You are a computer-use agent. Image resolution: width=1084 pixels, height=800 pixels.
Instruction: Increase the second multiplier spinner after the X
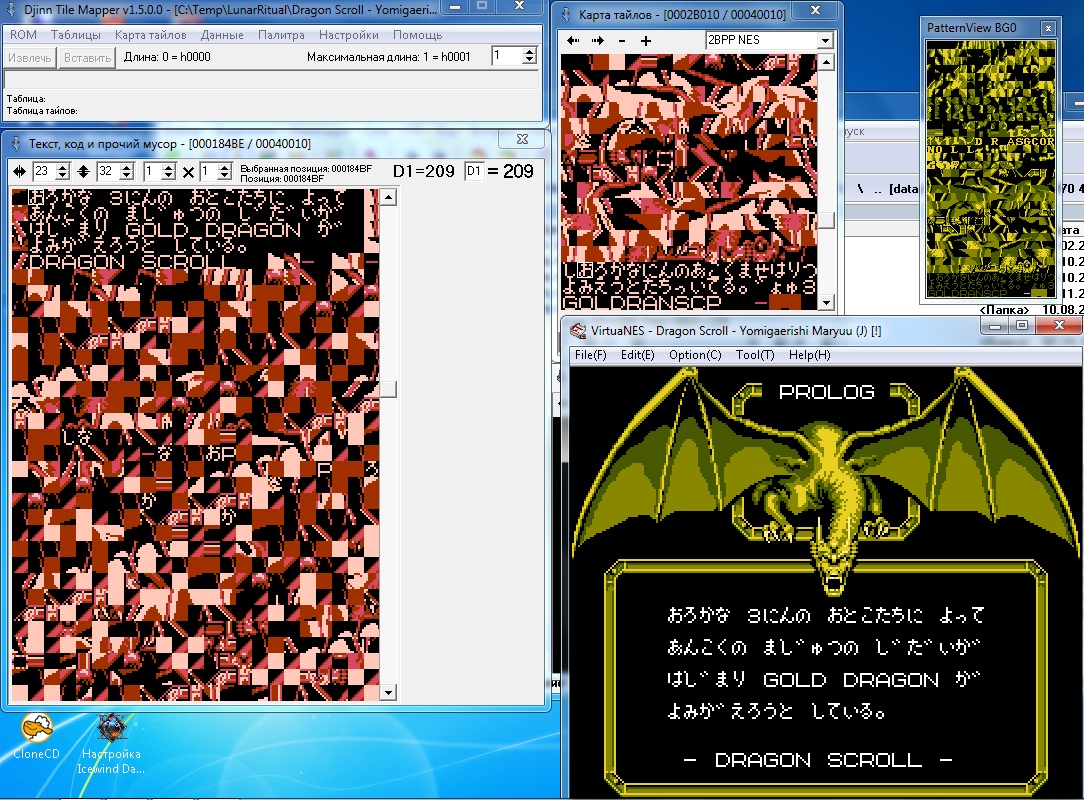225,167
